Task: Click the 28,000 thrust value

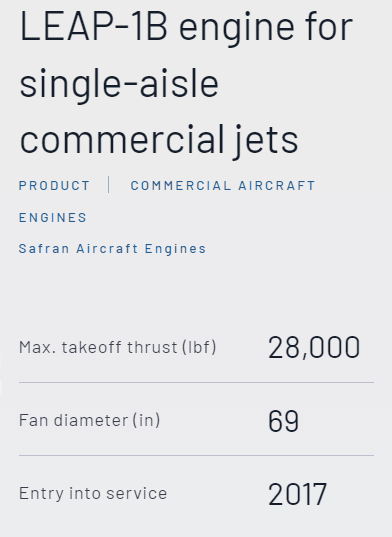Action: [x=314, y=348]
